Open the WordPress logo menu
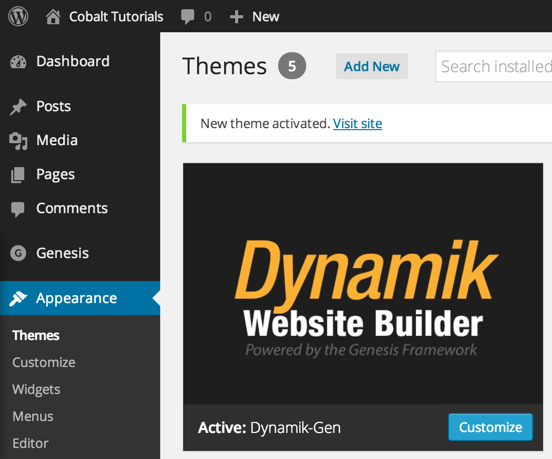Screen dimensions: 552x459 coord(18,16)
